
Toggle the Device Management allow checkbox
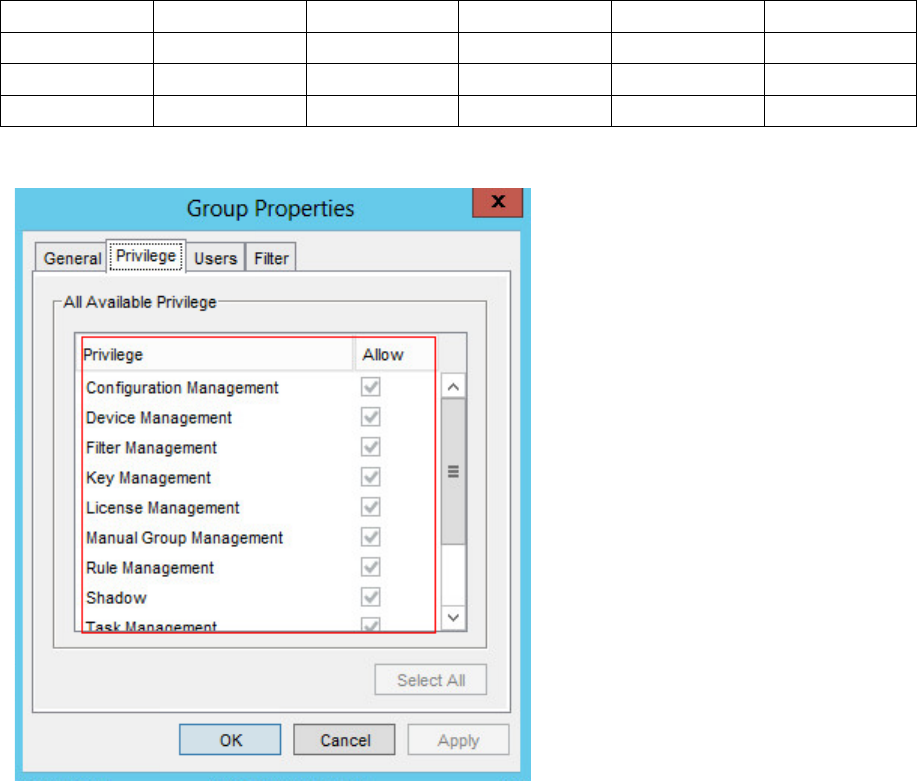371,418
